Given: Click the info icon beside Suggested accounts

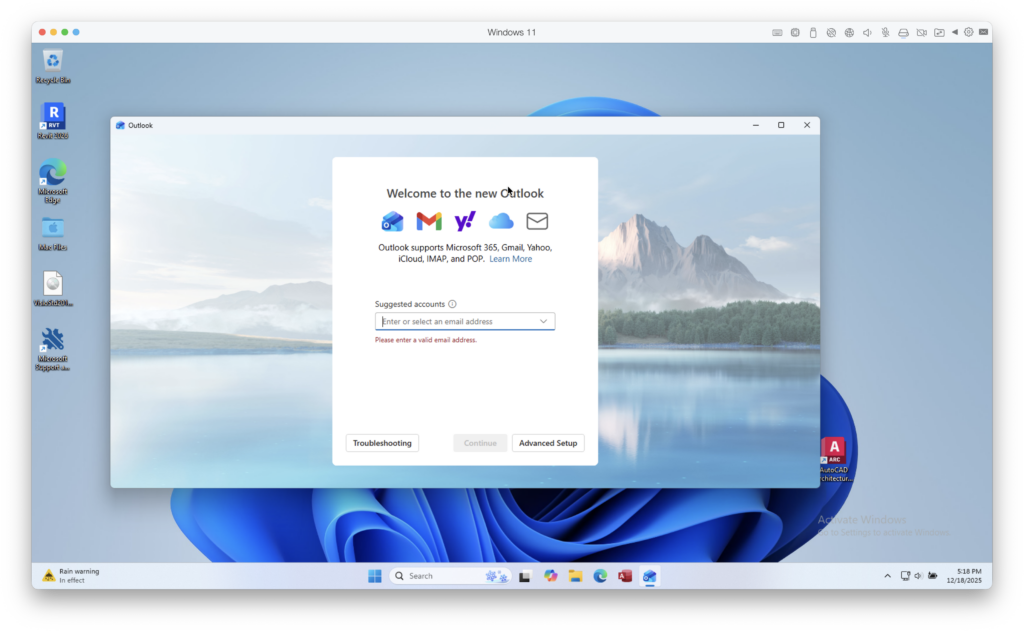Looking at the screenshot, I should 452,304.
